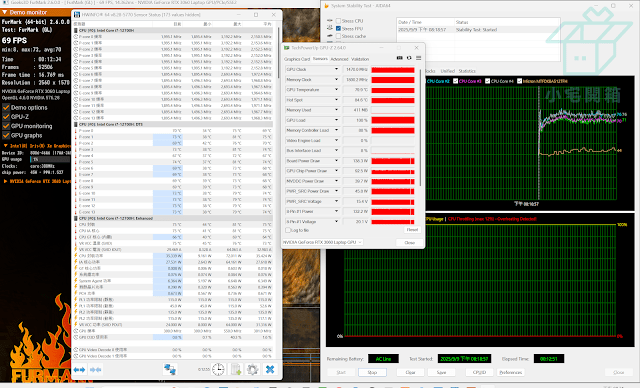
Task: Click CPU Enhanced group header in HWiNFO
Action: (173, 218)
